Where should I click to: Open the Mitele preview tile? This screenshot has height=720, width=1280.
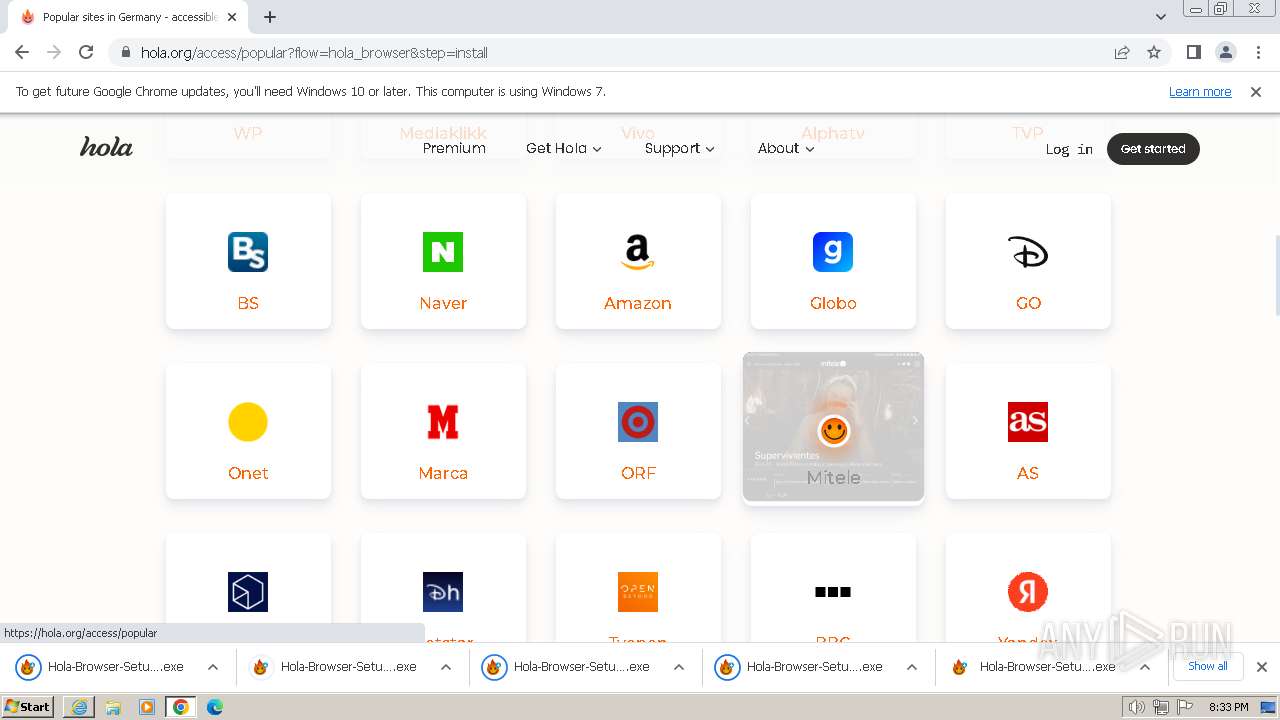pos(833,427)
